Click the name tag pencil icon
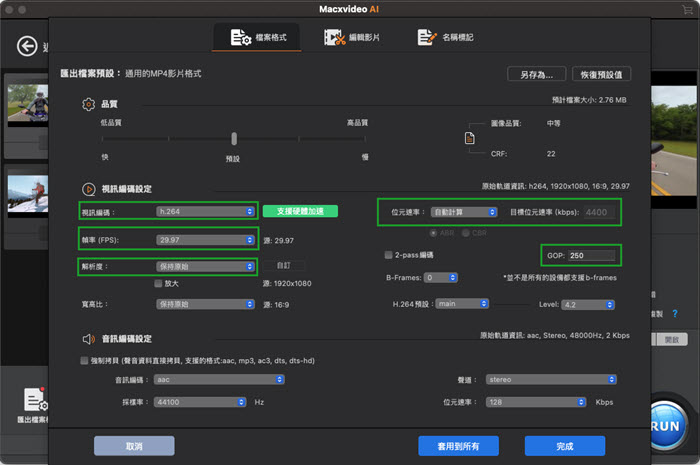The image size is (700, 465). [x=427, y=37]
